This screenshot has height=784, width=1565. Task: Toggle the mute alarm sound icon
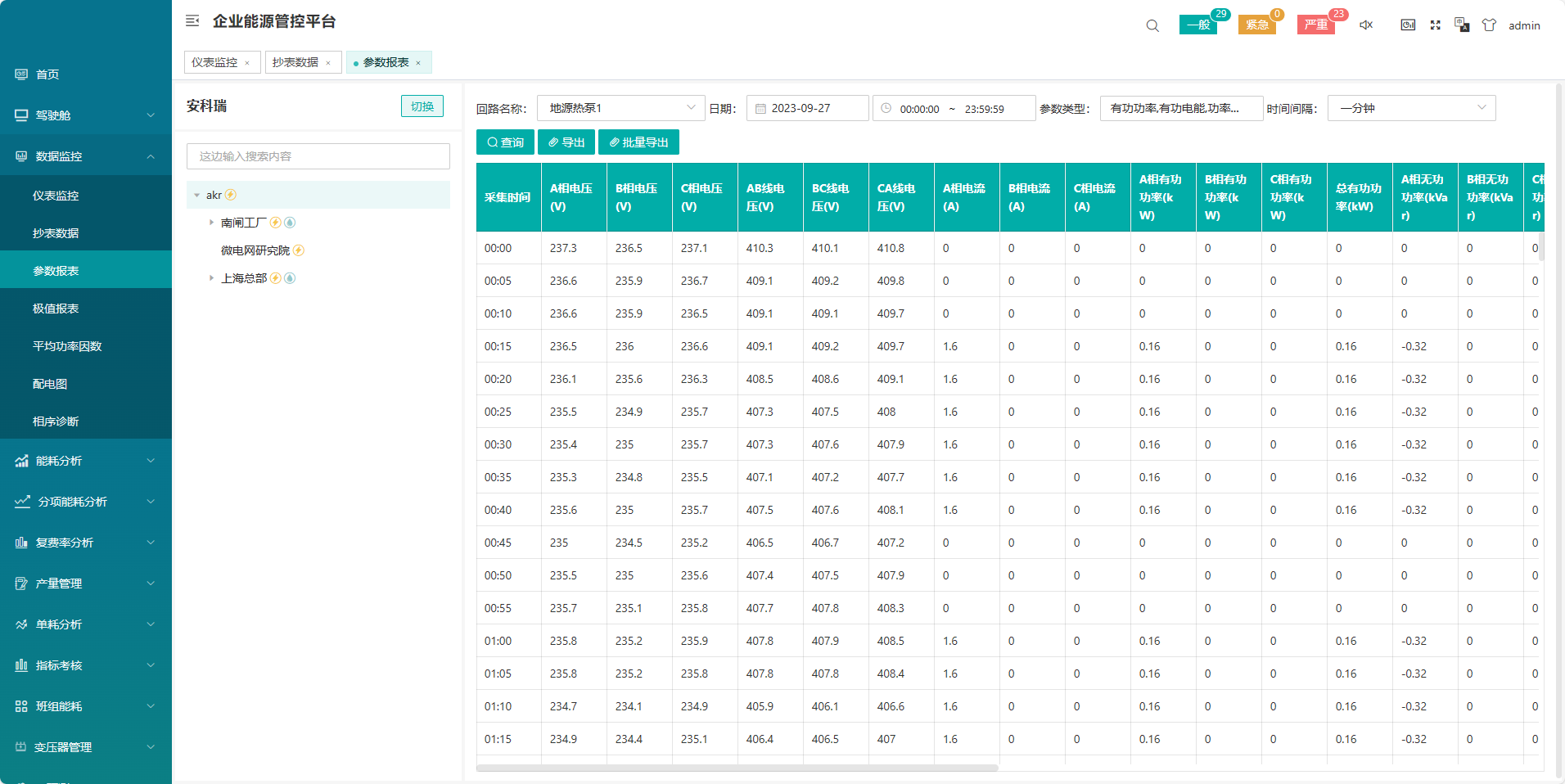1366,25
